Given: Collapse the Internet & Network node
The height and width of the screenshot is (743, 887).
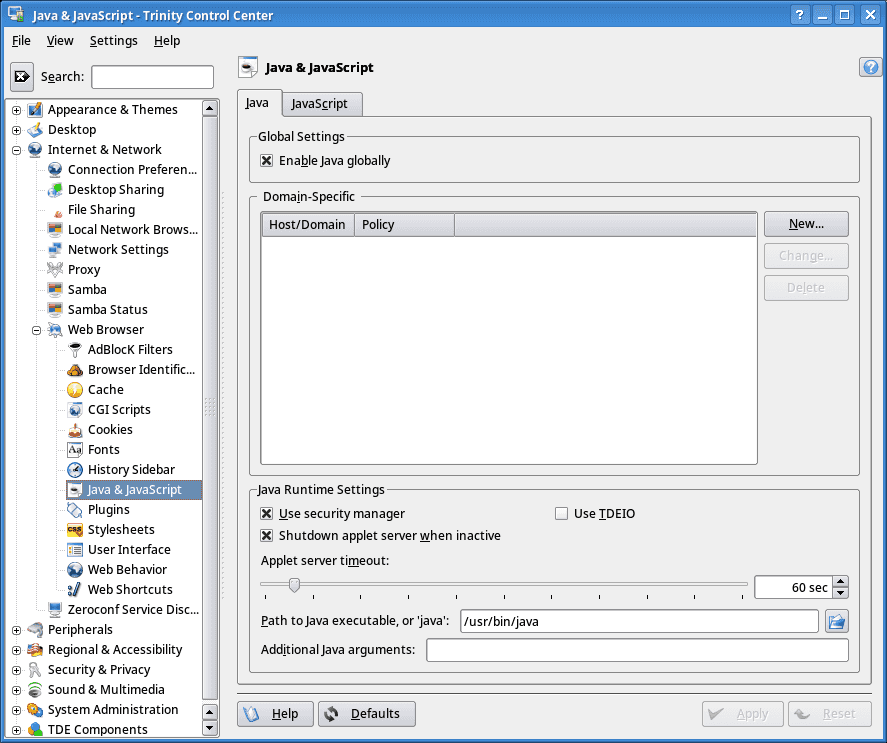Looking at the screenshot, I should pyautogui.click(x=16, y=150).
